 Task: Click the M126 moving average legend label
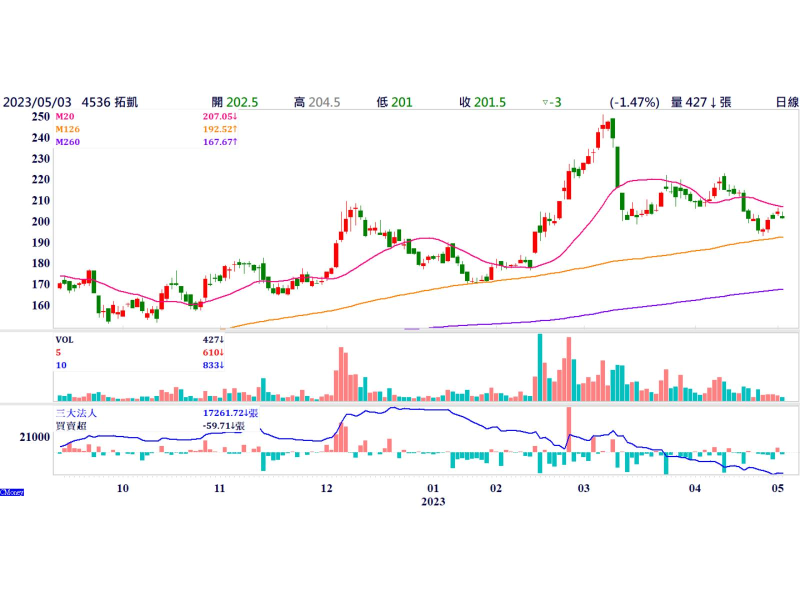click(x=69, y=129)
